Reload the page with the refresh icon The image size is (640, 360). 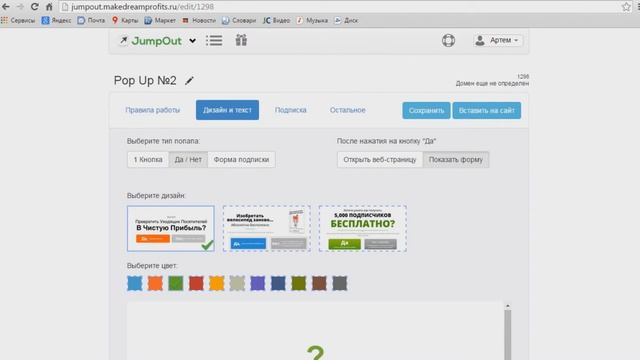(x=34, y=7)
